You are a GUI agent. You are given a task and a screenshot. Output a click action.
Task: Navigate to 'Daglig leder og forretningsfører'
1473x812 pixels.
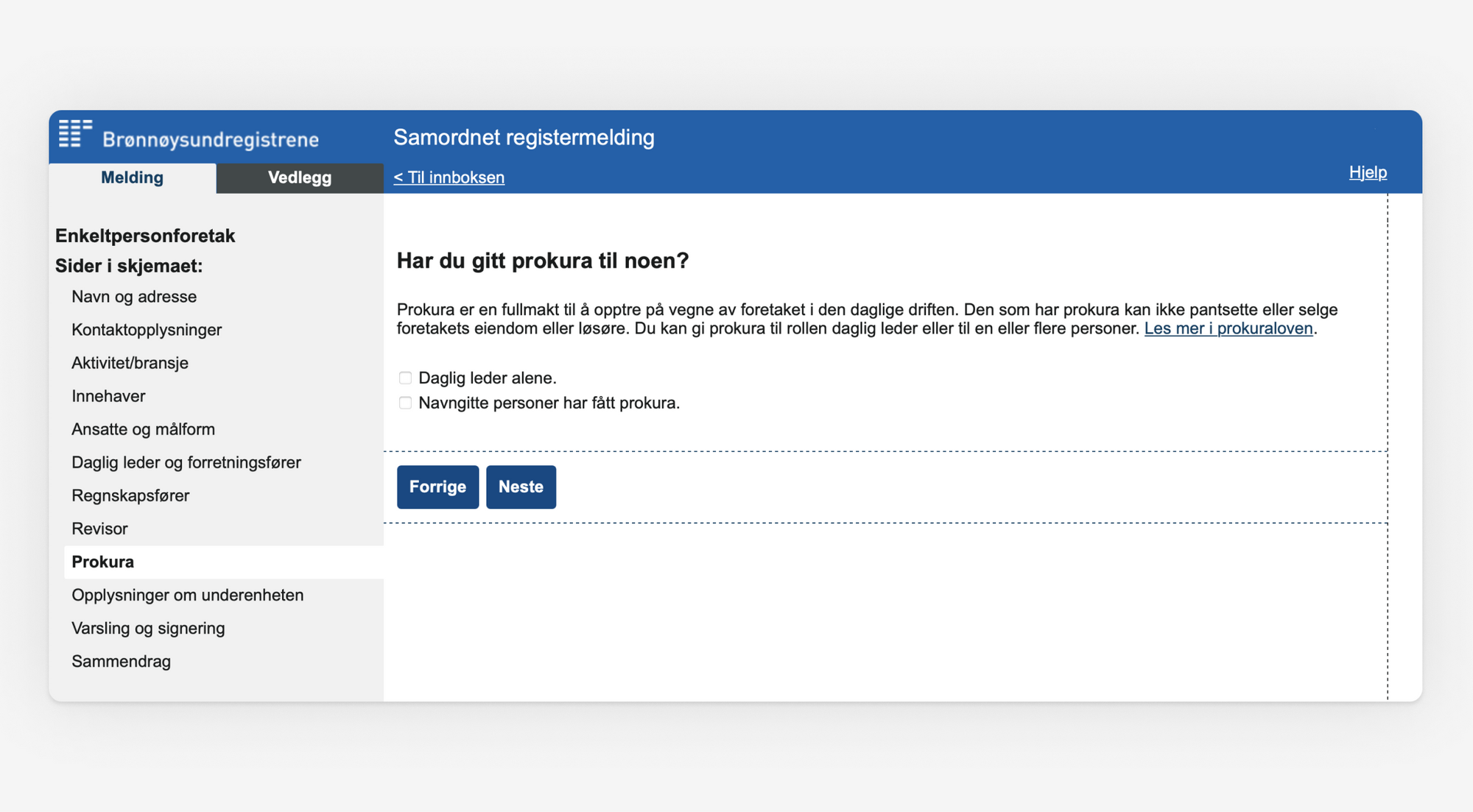click(186, 462)
